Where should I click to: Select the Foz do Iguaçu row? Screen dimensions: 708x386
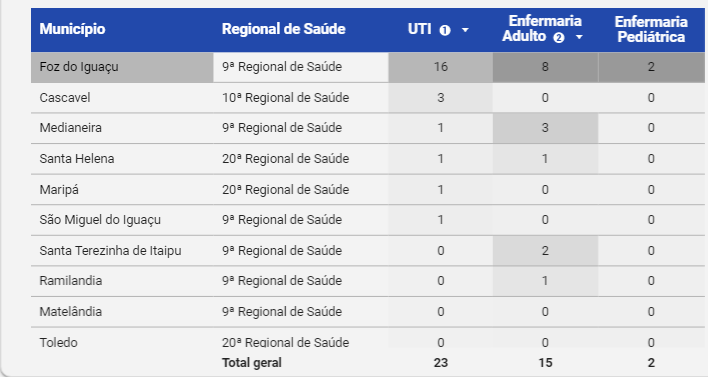point(368,67)
